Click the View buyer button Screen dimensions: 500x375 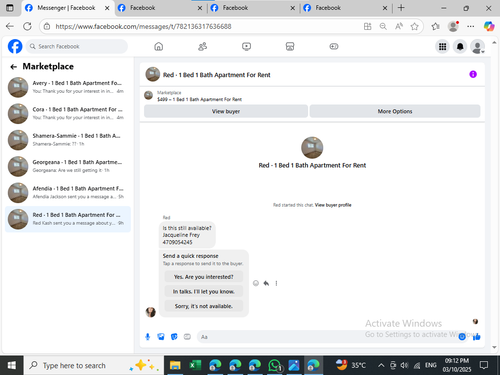[x=226, y=111]
